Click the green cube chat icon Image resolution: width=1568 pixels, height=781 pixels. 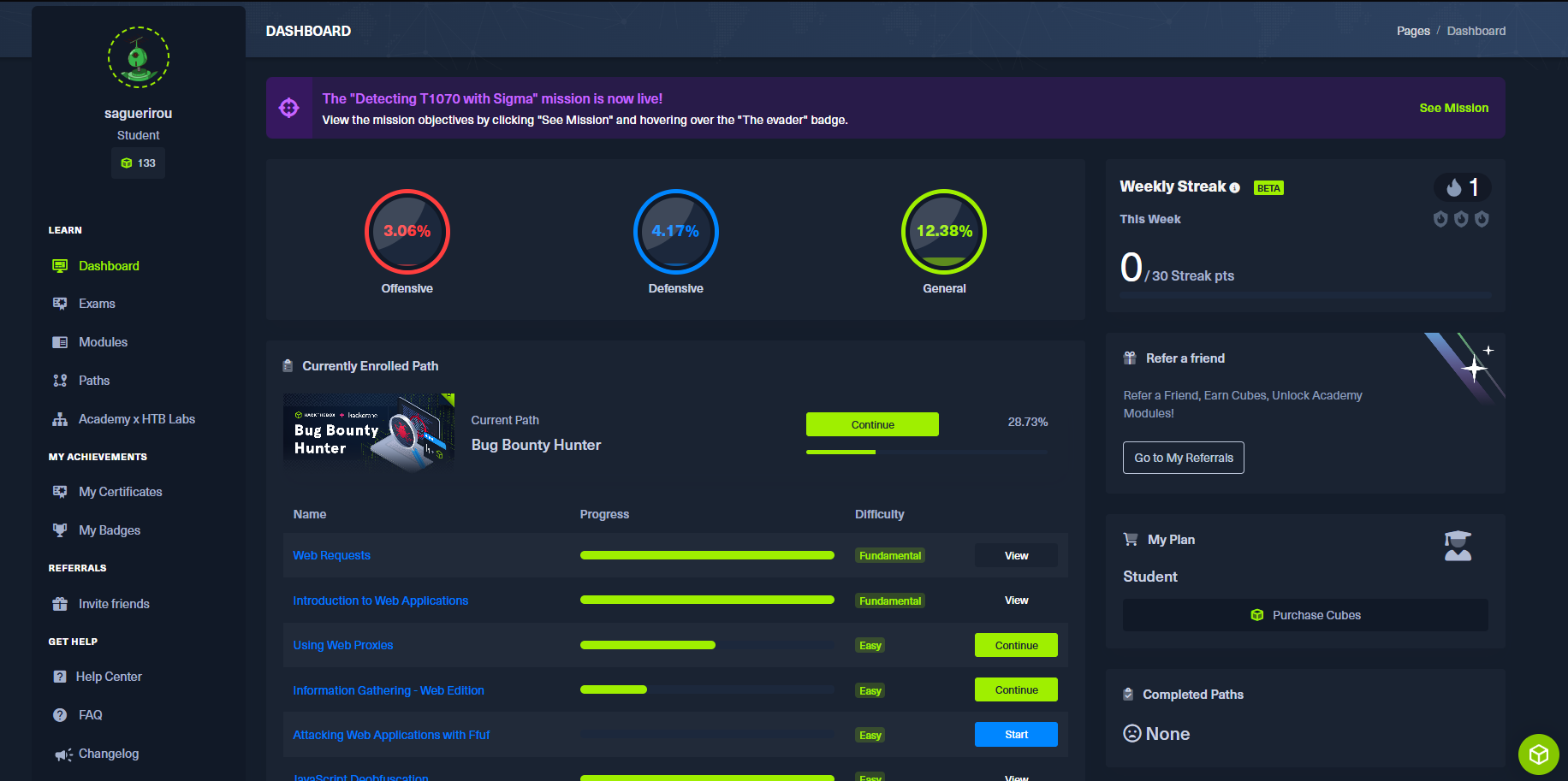(1538, 754)
